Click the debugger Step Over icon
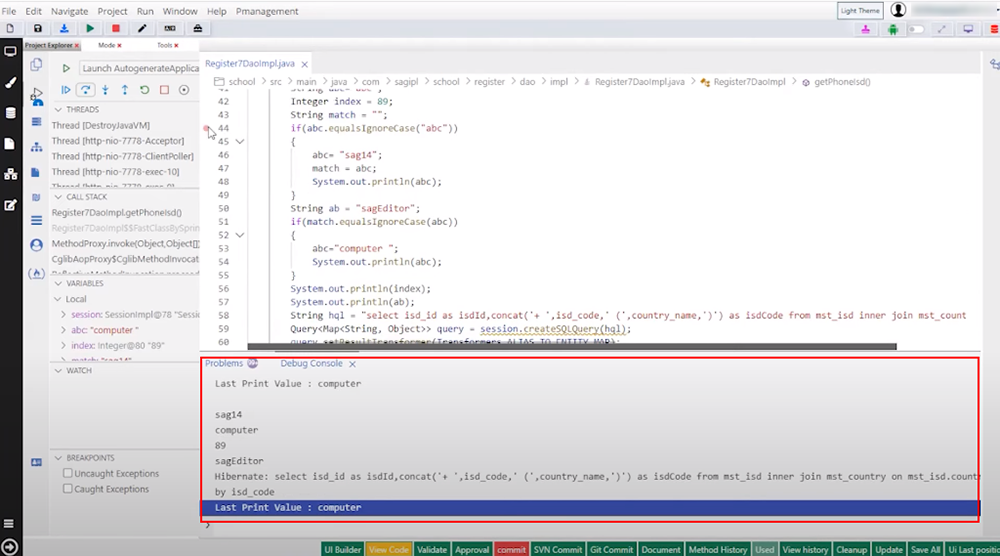 [x=86, y=90]
